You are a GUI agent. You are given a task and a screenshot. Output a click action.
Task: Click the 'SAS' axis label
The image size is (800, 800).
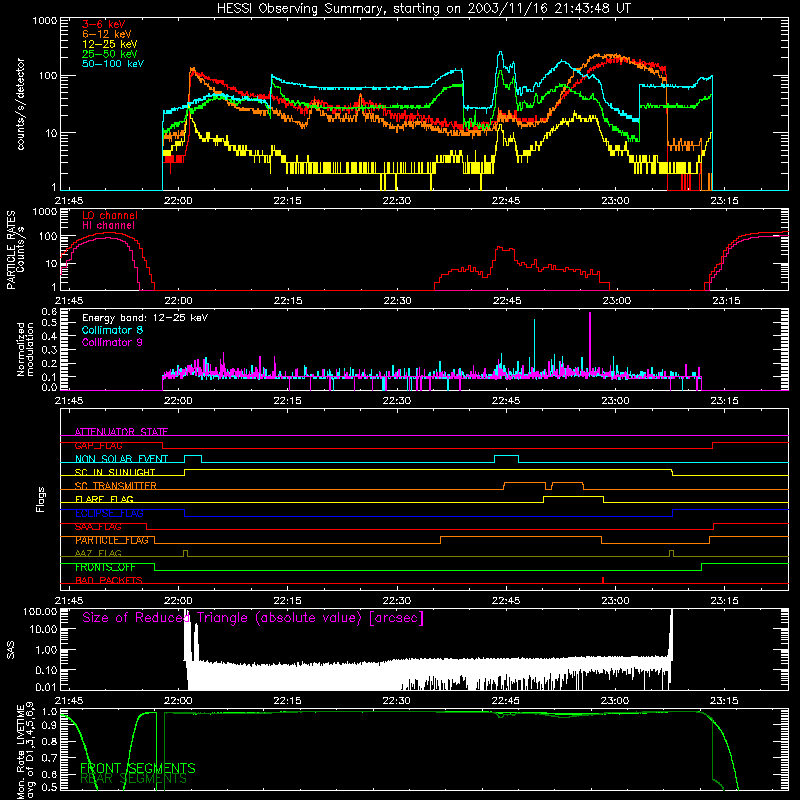[11, 650]
